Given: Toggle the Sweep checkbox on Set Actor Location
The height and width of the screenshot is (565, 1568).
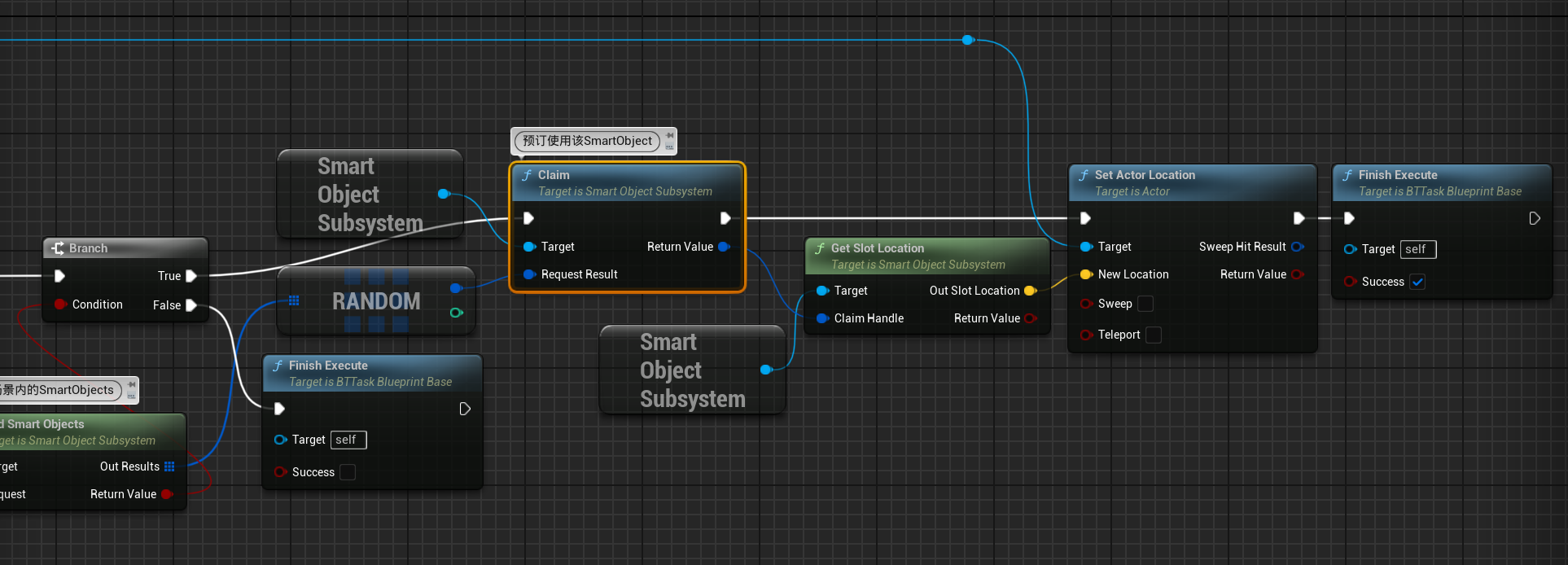Looking at the screenshot, I should point(1145,304).
